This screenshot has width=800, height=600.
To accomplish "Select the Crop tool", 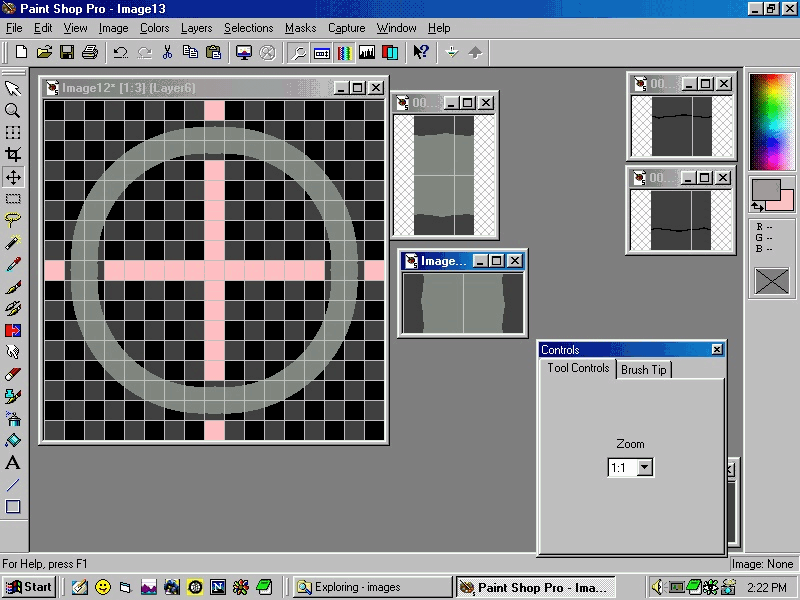I will pyautogui.click(x=13, y=154).
